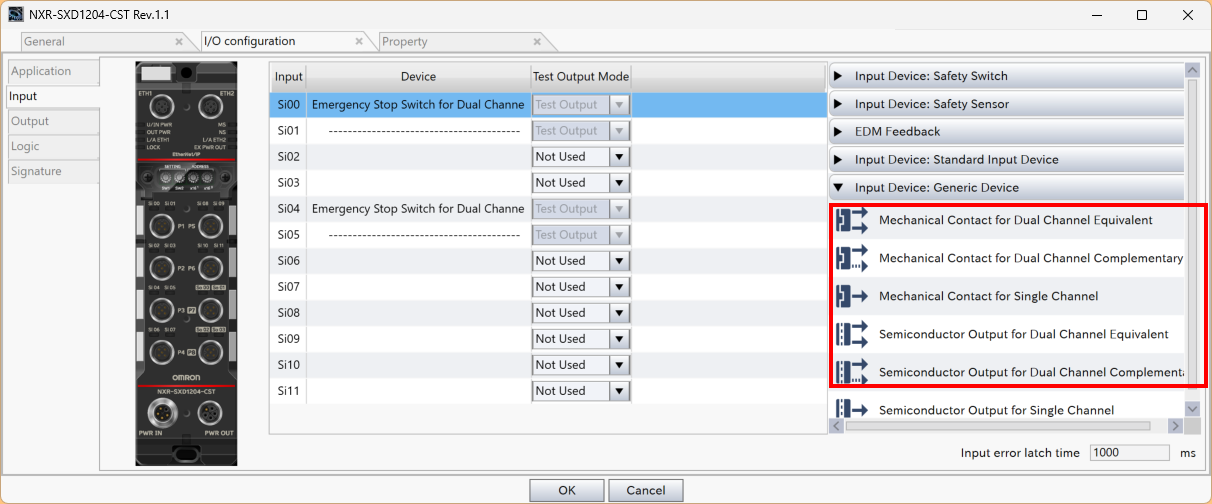Open the Output side tab

(53, 122)
